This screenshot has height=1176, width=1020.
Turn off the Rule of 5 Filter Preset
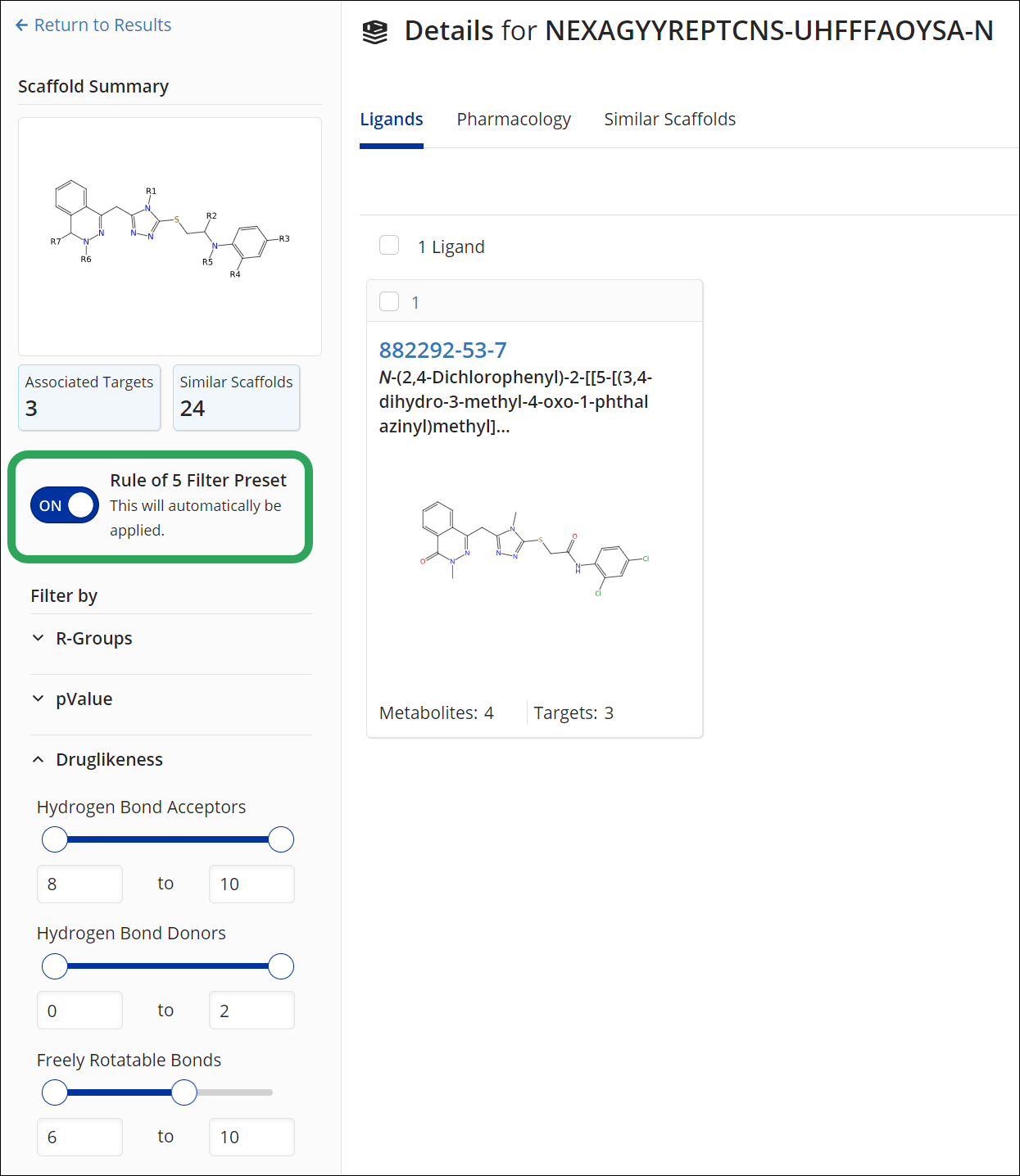coord(65,505)
